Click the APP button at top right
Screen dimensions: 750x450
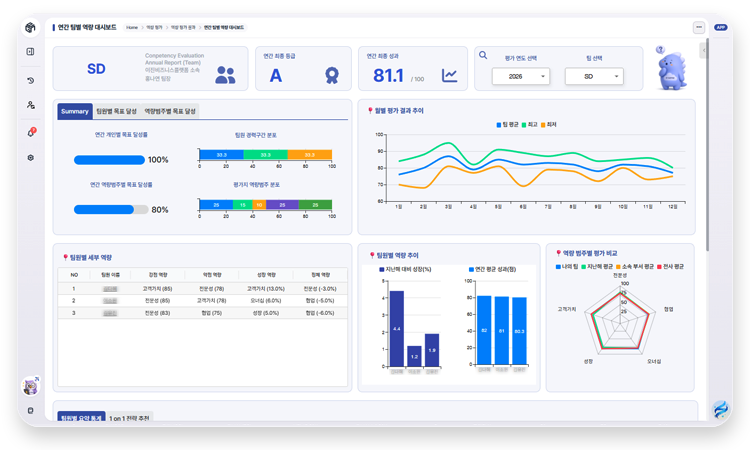[x=720, y=28]
